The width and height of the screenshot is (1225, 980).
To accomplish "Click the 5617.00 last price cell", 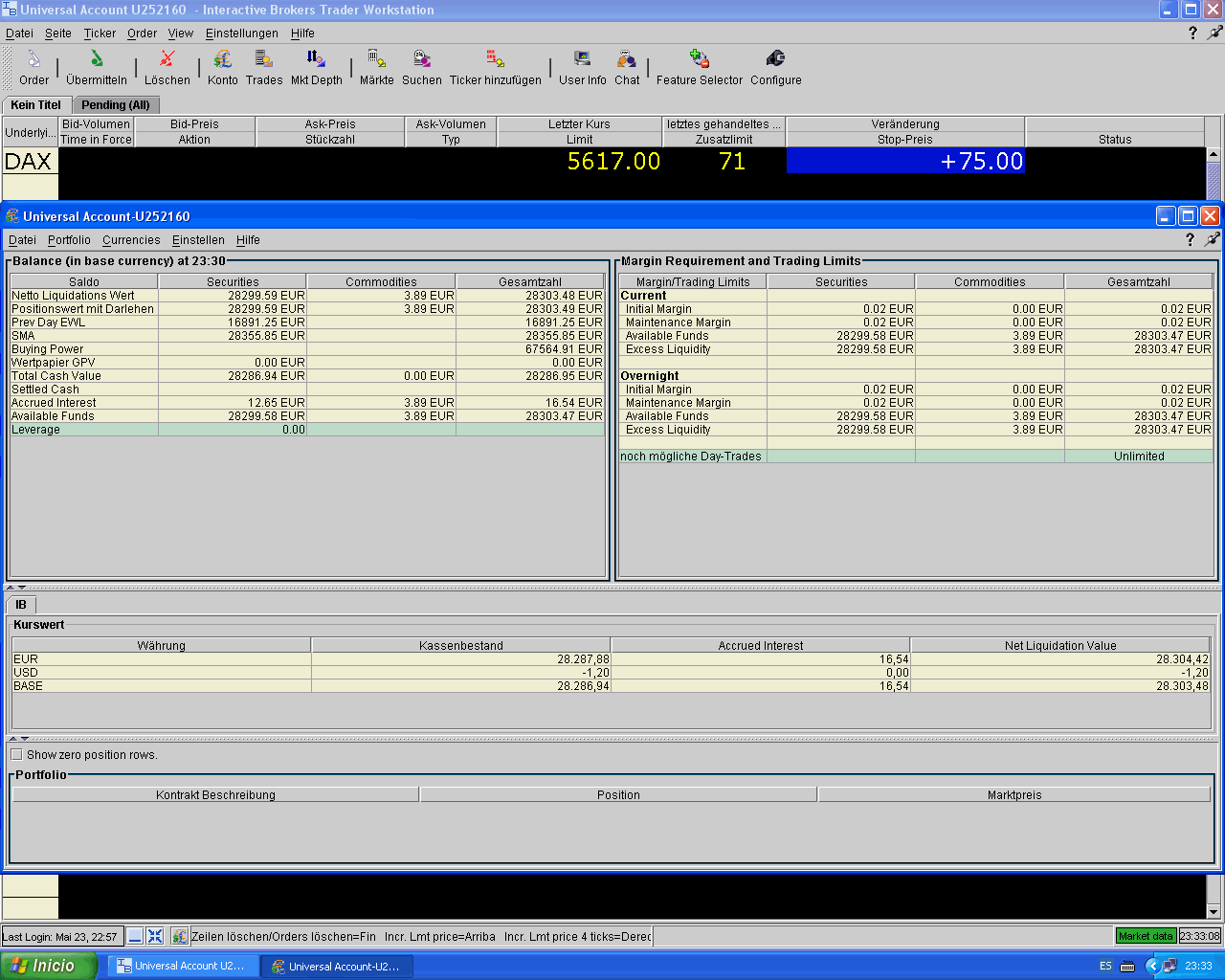I will [579, 161].
